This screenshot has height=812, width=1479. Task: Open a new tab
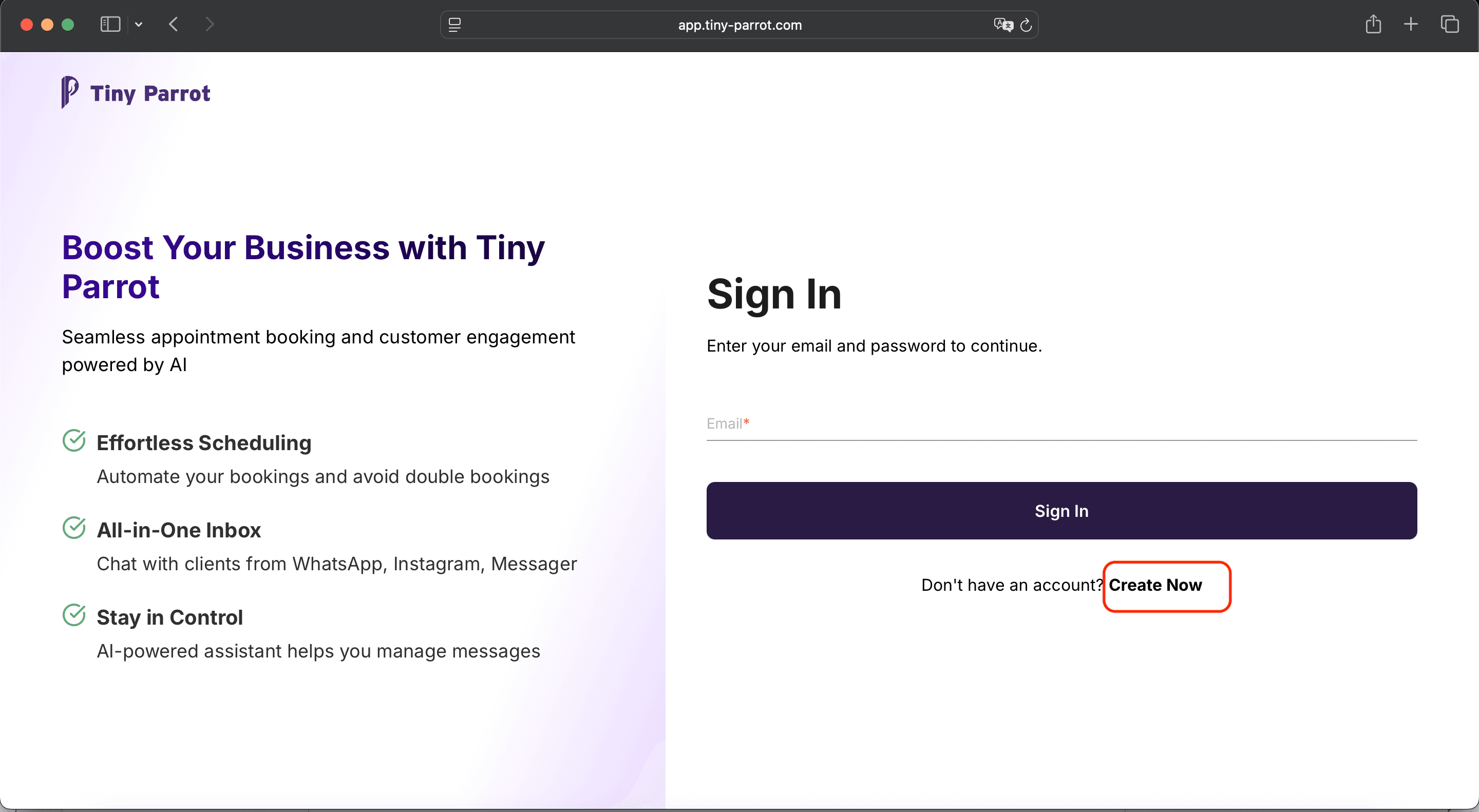coord(1411,24)
